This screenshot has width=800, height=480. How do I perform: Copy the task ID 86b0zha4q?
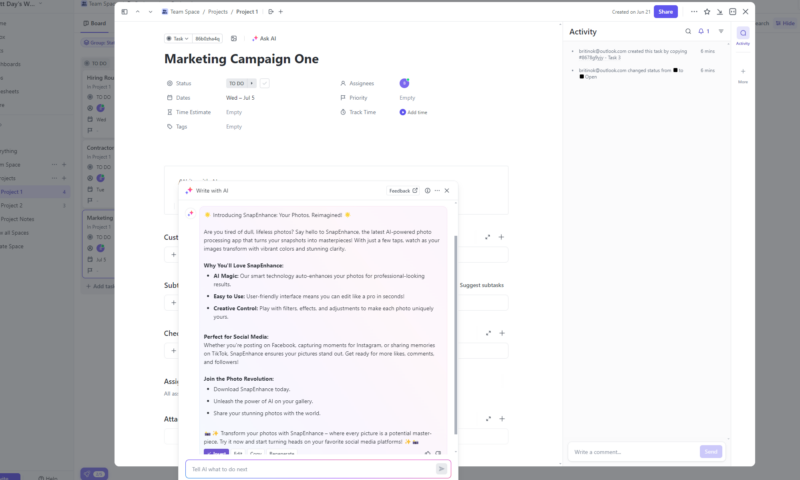click(207, 39)
